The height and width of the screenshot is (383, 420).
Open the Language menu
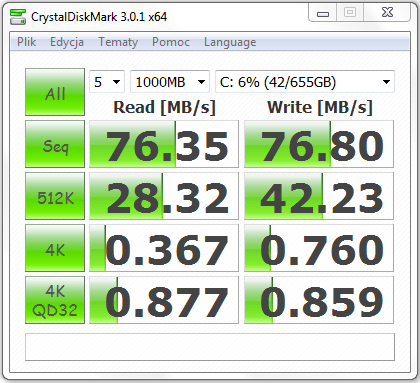pyautogui.click(x=230, y=42)
